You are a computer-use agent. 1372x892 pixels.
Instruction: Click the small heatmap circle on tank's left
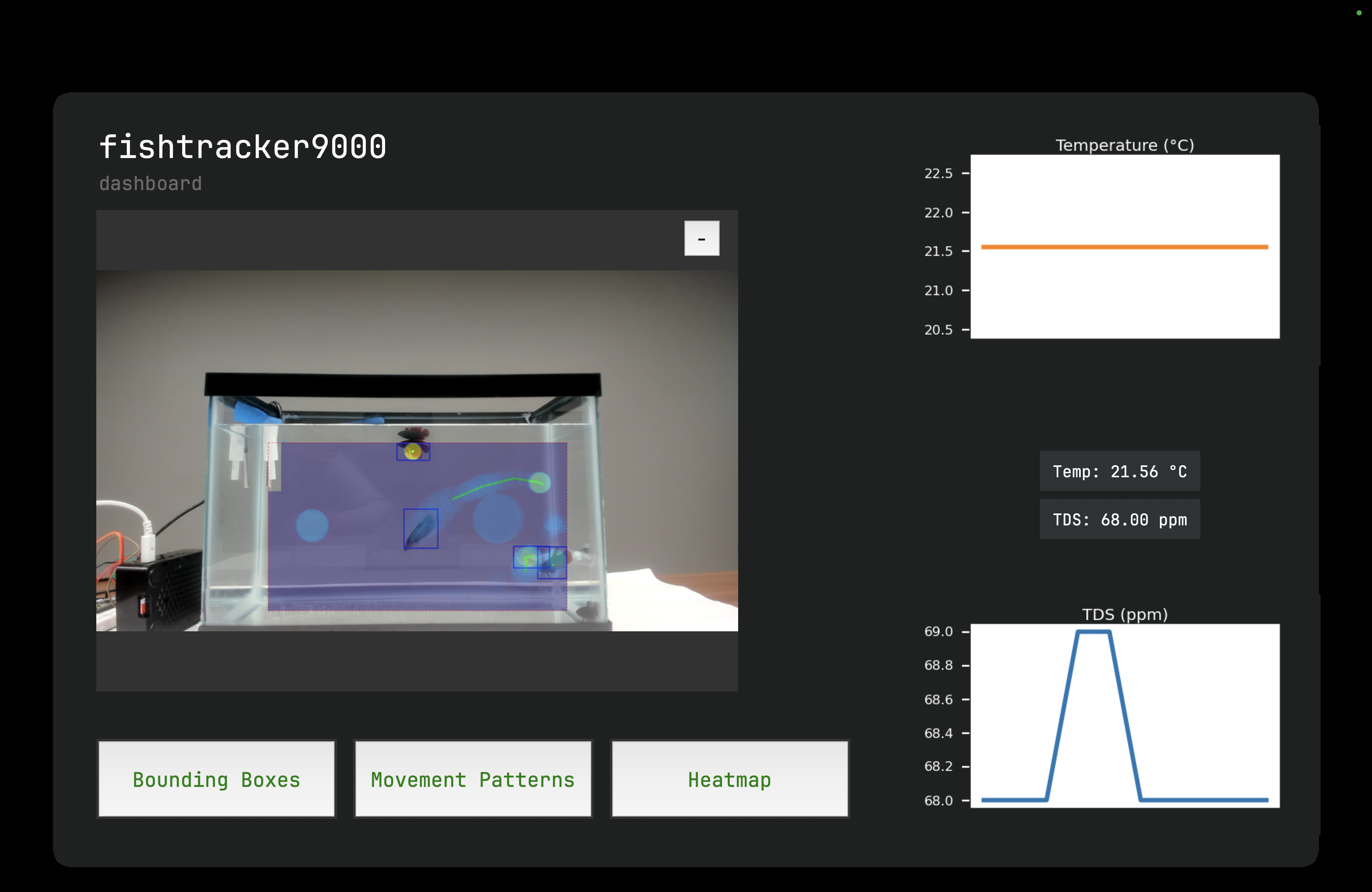[312, 525]
